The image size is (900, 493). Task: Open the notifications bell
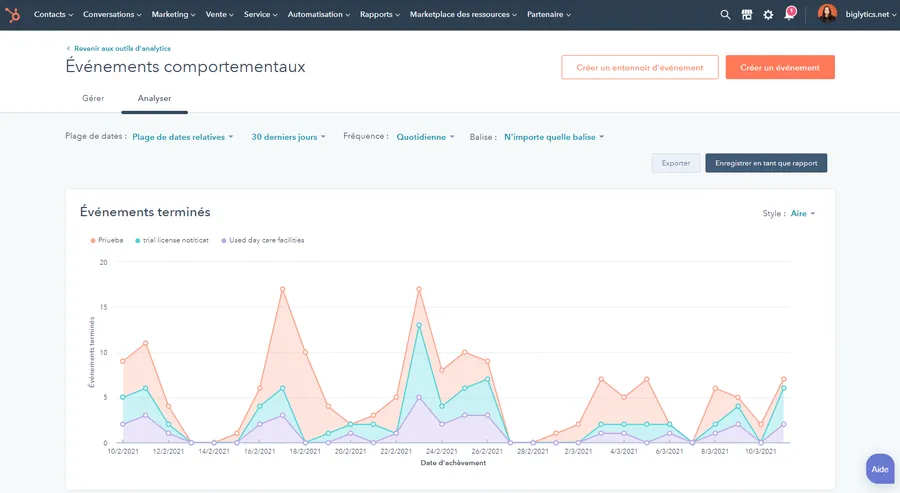pyautogui.click(x=790, y=14)
